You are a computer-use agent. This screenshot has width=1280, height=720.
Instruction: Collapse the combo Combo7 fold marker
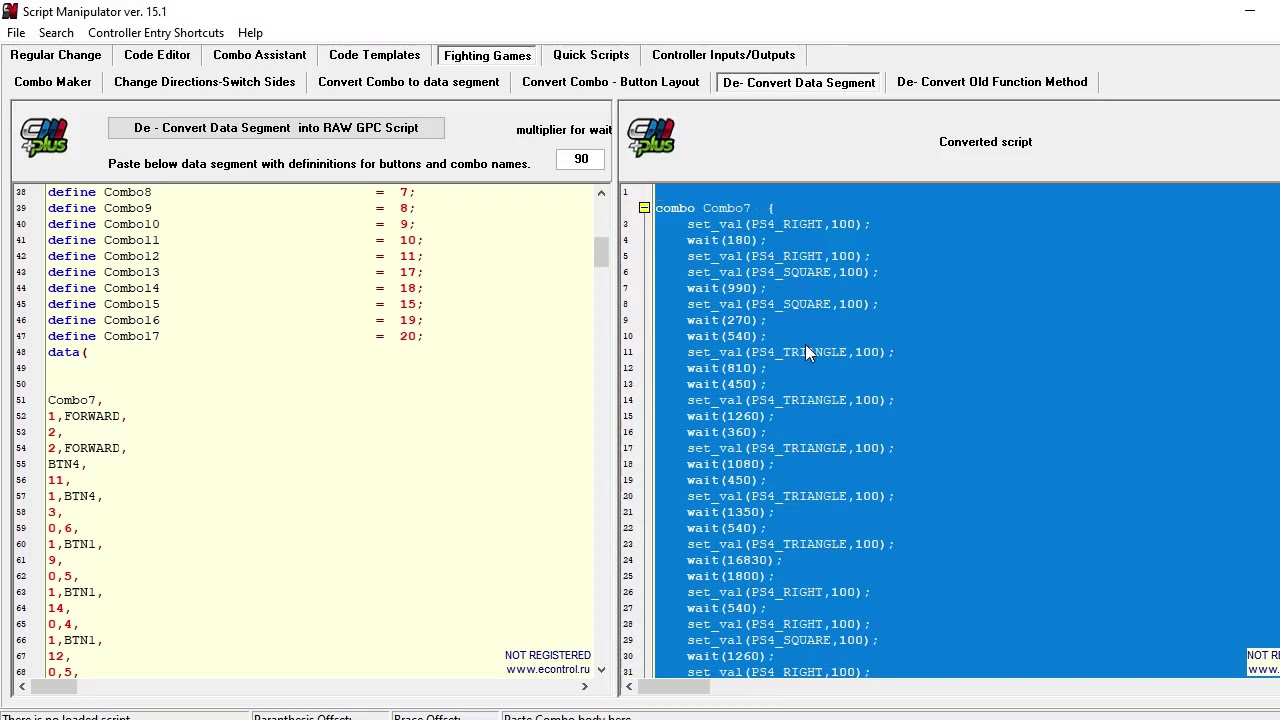[x=644, y=208]
